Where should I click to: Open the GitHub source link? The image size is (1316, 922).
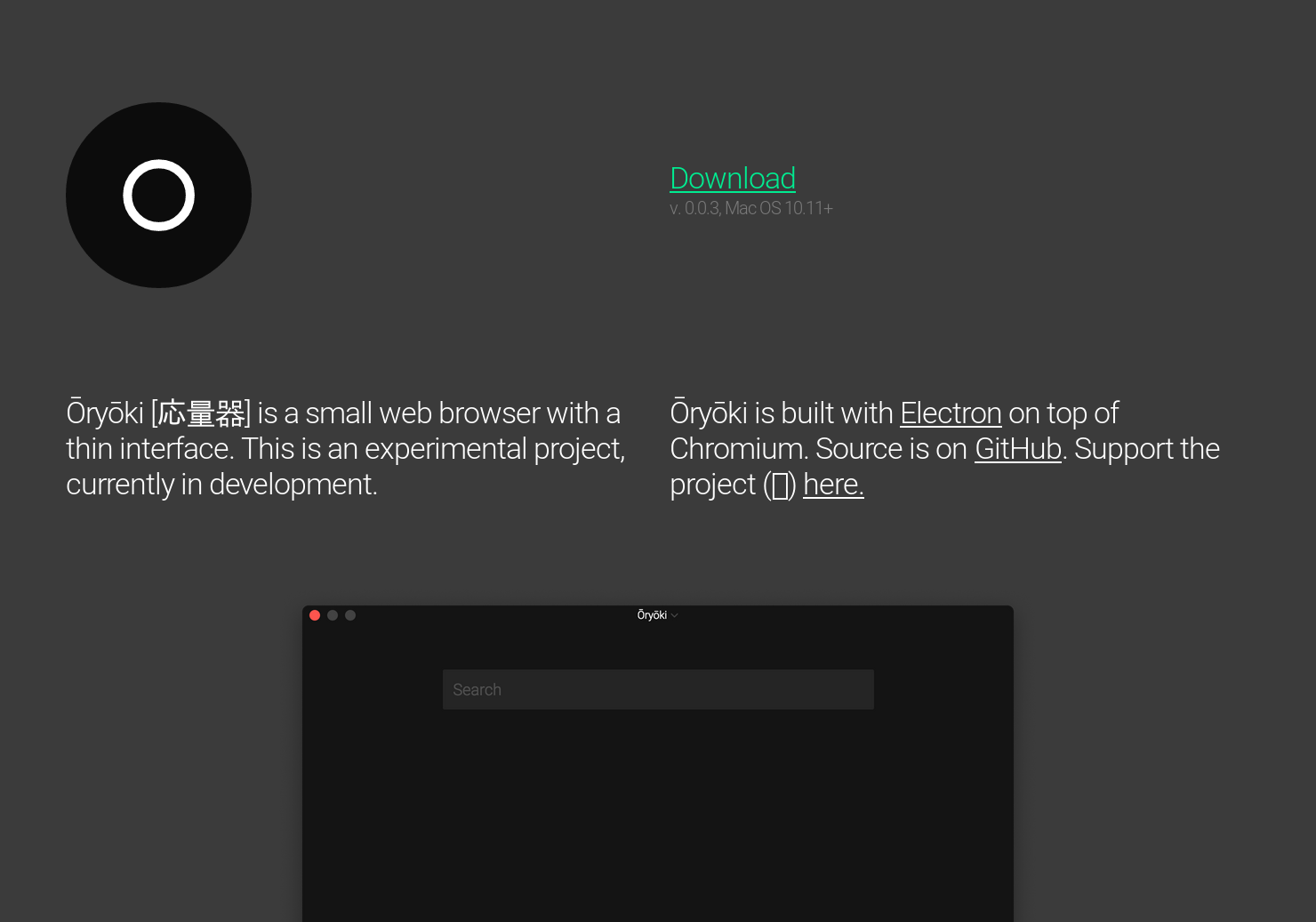point(1018,449)
